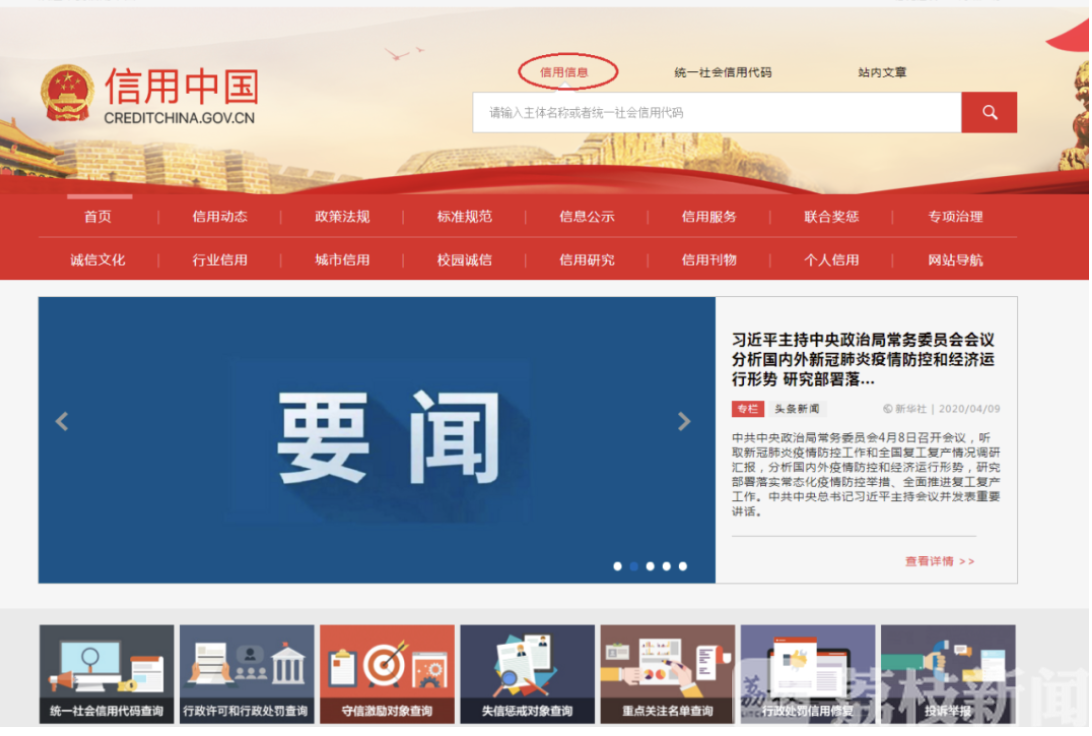Open 信用动态 menu item
The width and height of the screenshot is (1092, 736).
pos(220,217)
